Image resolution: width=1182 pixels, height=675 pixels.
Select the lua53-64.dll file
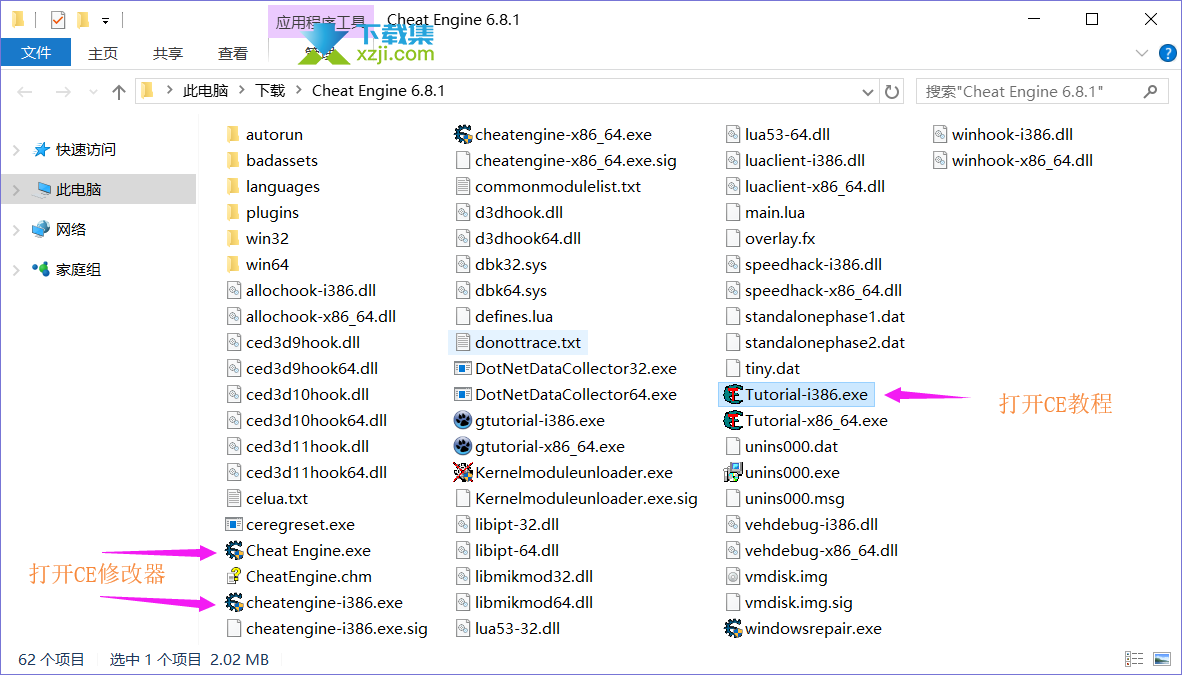777,134
